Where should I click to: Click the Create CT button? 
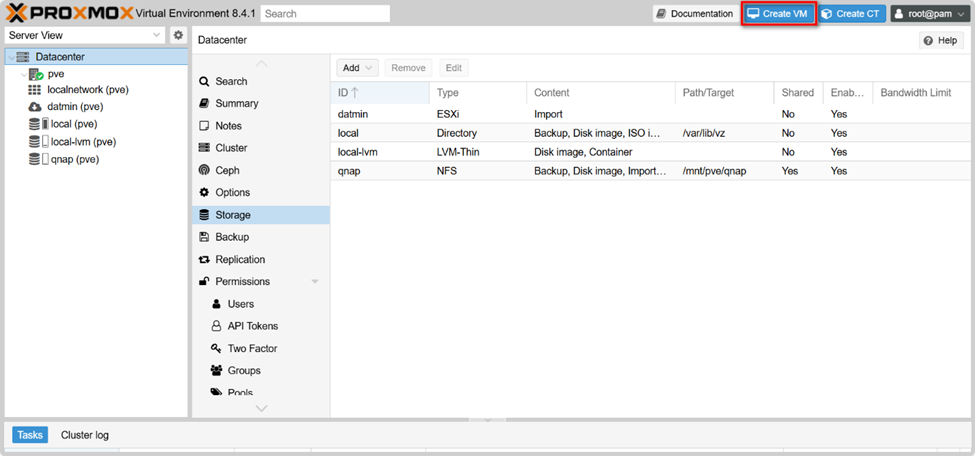click(850, 14)
